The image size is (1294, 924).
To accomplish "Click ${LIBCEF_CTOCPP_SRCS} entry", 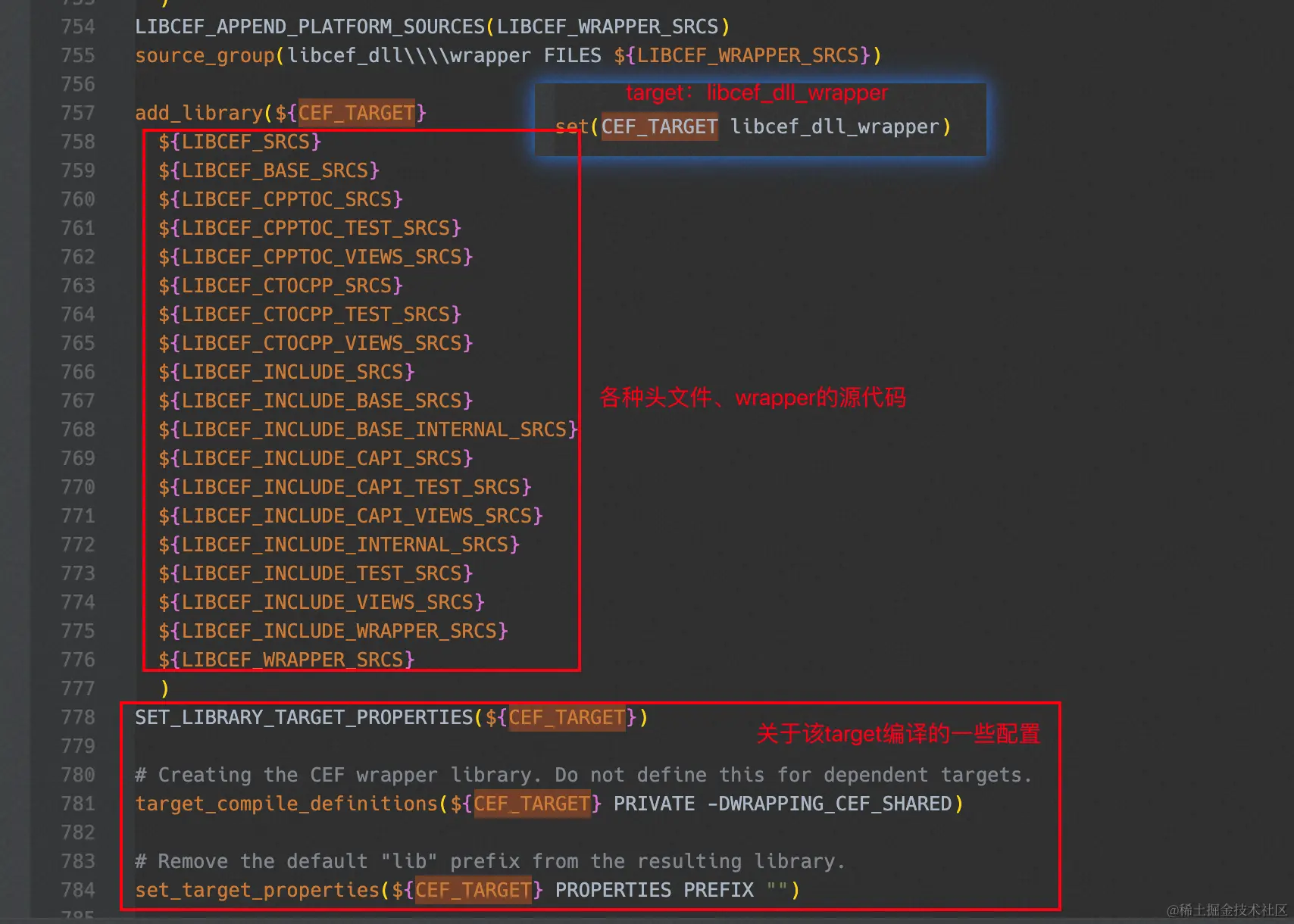I will click(x=281, y=286).
